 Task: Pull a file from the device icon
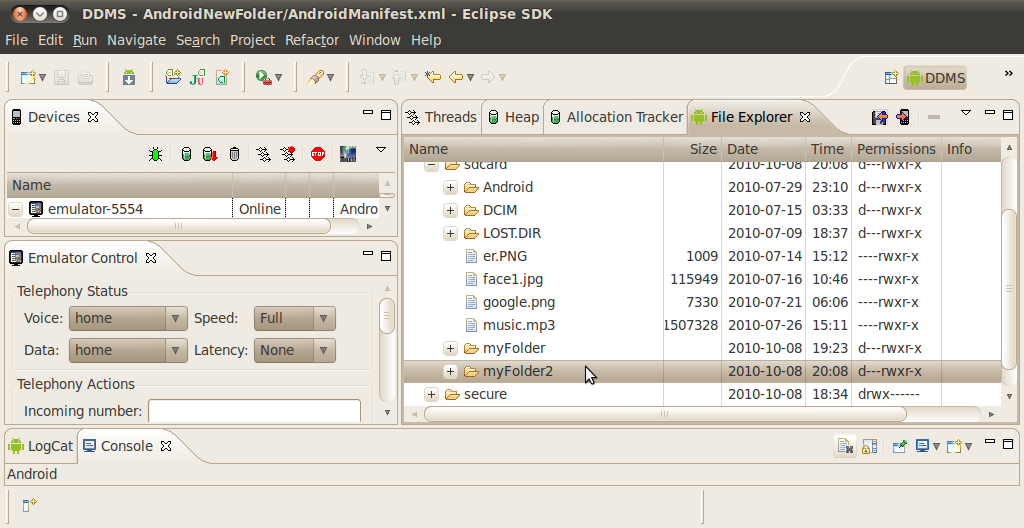coord(880,117)
